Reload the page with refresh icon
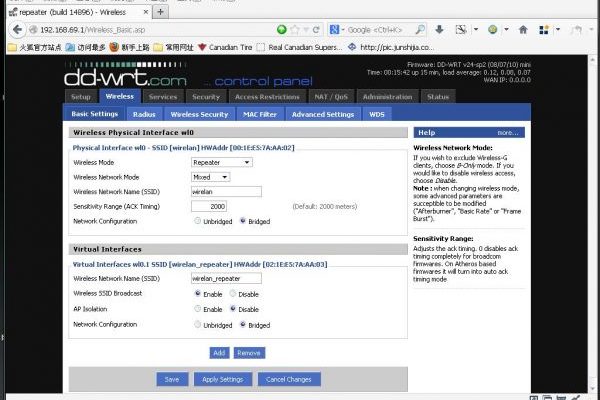 (x=316, y=29)
